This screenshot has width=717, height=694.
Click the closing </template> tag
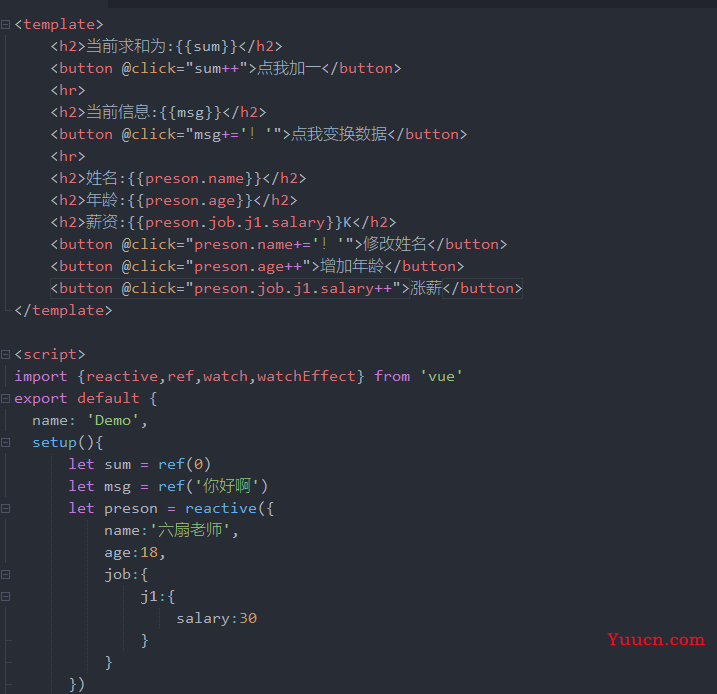coord(63,310)
